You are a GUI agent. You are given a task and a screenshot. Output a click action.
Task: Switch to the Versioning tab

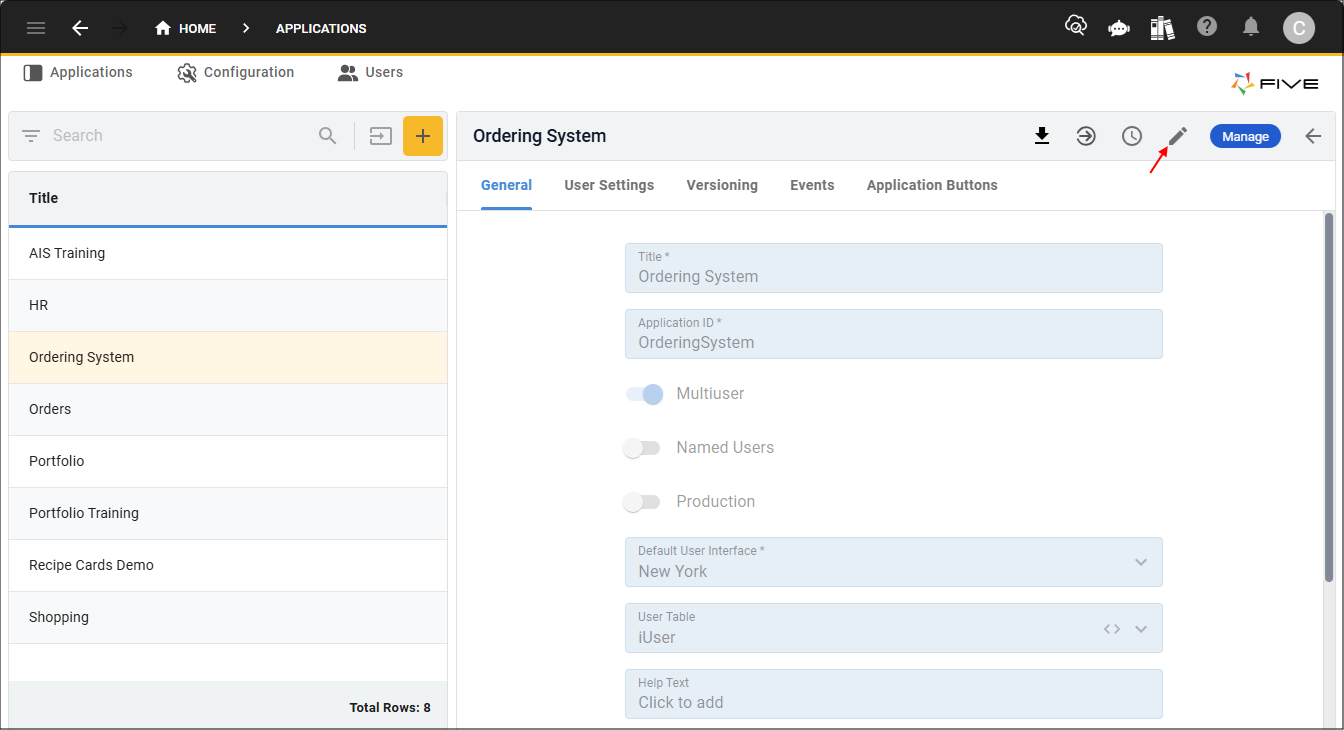[722, 186]
